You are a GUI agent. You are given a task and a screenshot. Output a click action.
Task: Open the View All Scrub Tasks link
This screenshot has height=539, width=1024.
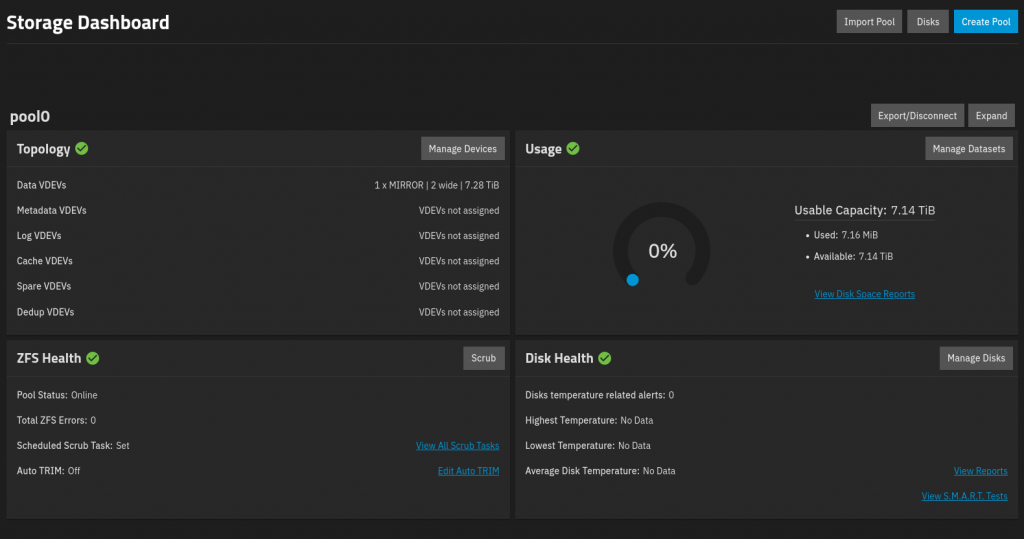click(457, 446)
